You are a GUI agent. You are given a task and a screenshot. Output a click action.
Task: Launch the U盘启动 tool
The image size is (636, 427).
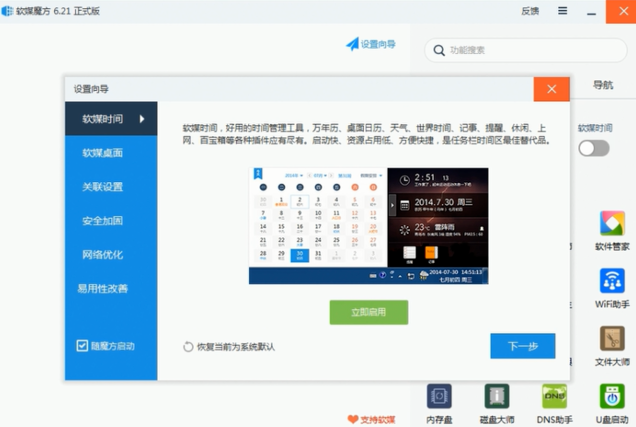[612, 396]
